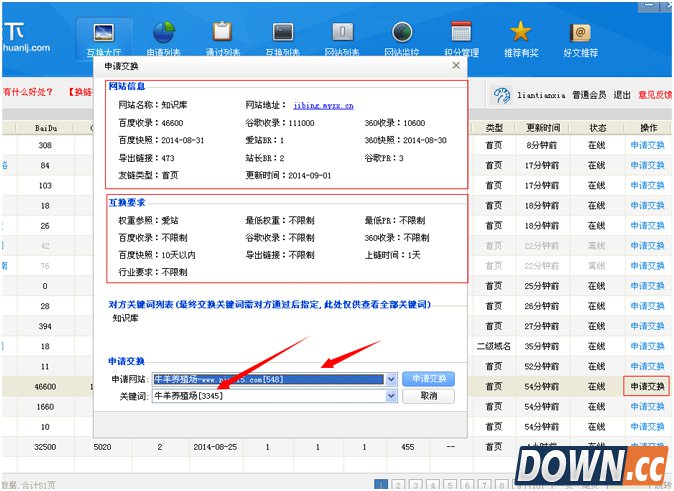Select the current page 1 button
Image resolution: width=674 pixels, height=491 pixels.
[x=381, y=485]
